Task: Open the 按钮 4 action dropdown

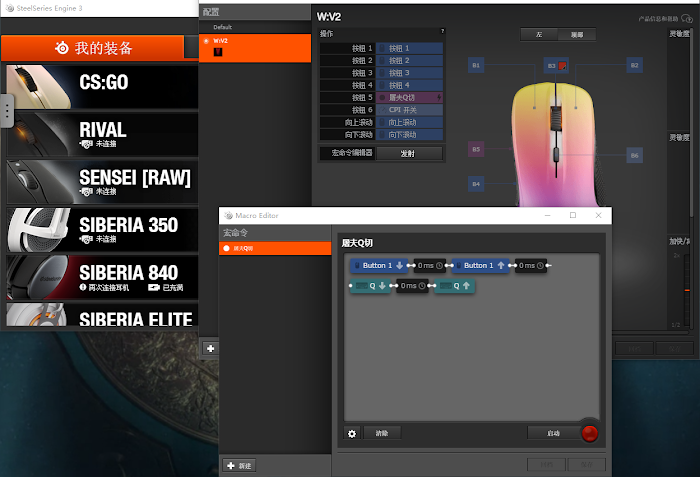Action: tap(409, 85)
